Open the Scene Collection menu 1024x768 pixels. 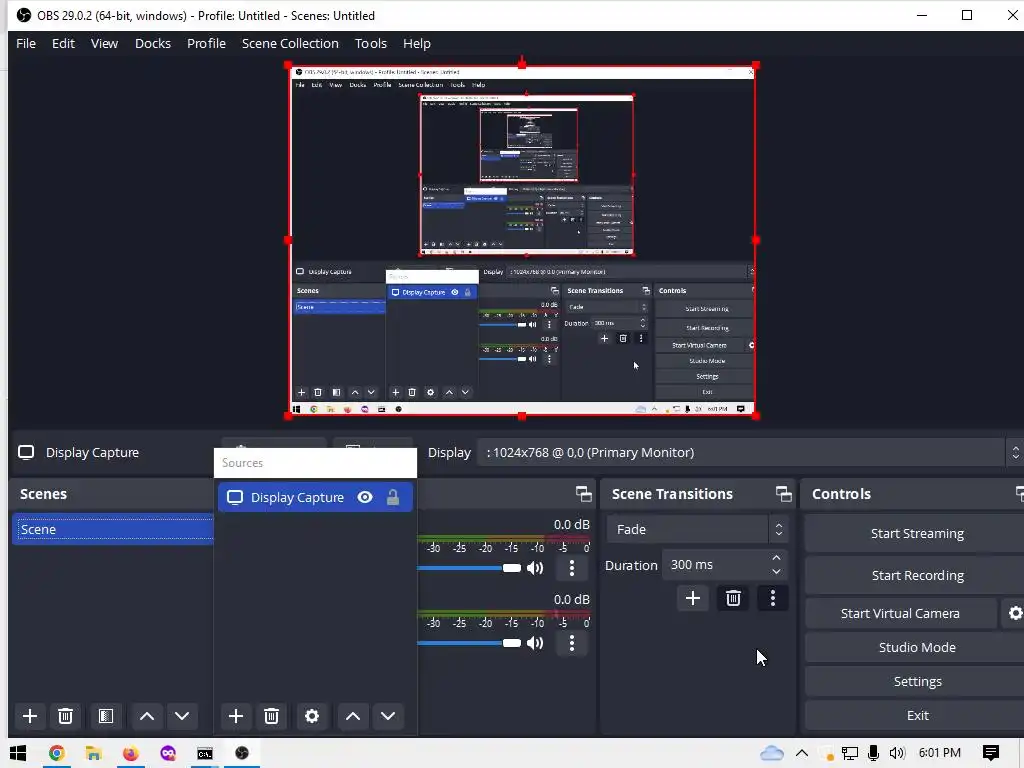click(290, 44)
